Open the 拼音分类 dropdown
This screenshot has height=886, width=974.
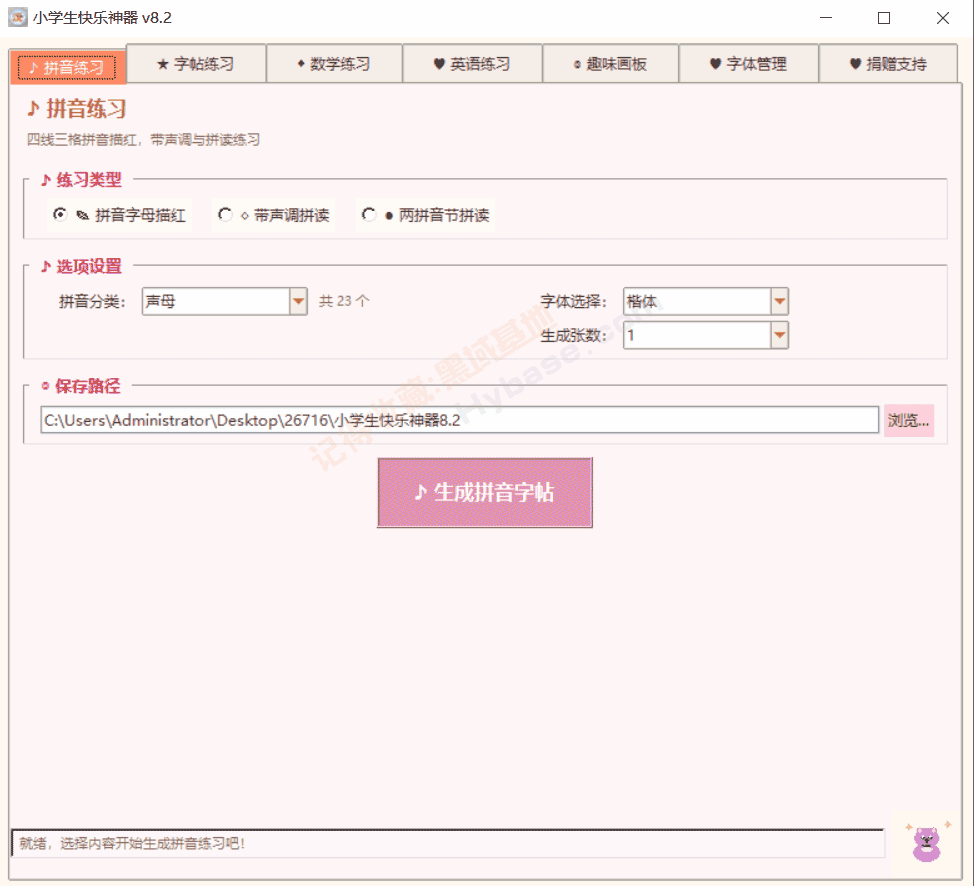point(298,301)
